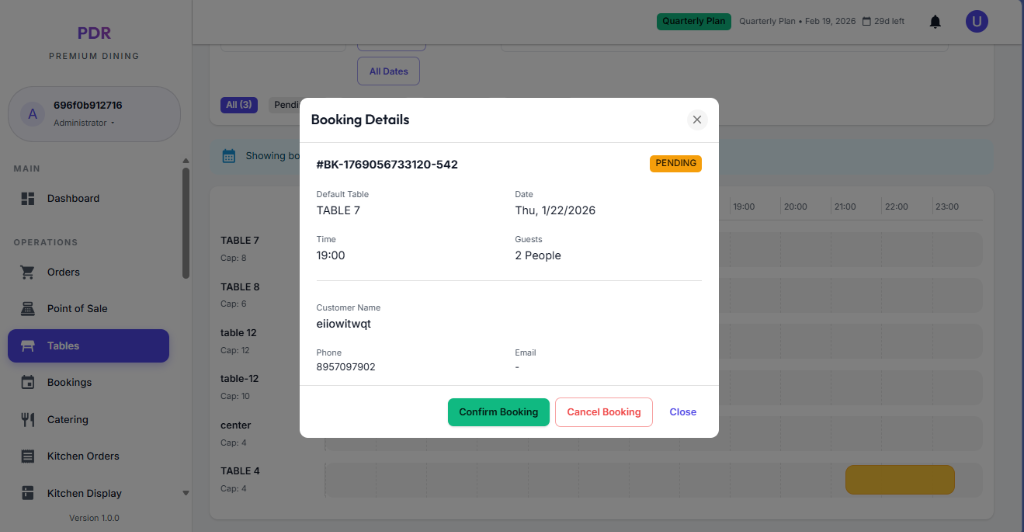Click the Orders shopping cart icon

pyautogui.click(x=28, y=272)
